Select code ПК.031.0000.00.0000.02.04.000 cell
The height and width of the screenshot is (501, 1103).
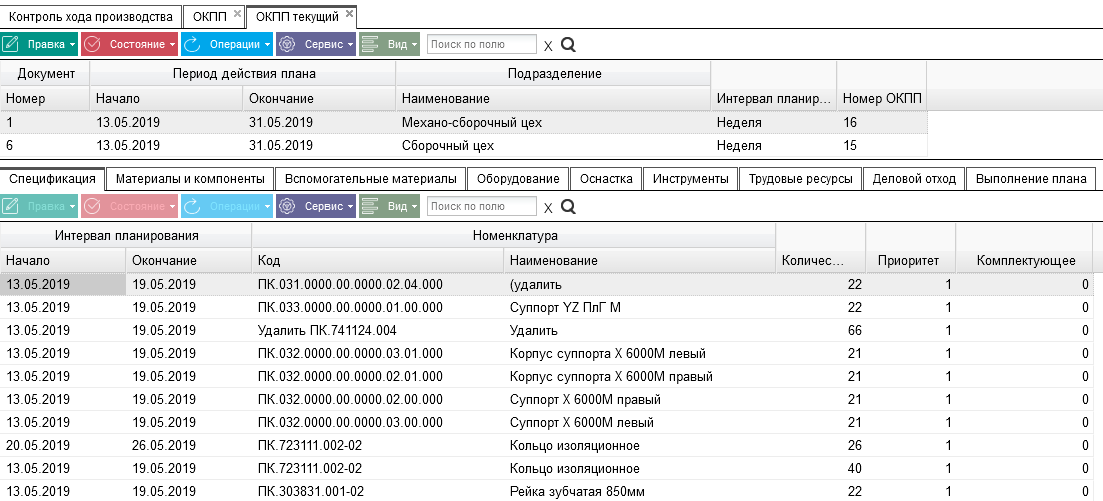coord(377,284)
